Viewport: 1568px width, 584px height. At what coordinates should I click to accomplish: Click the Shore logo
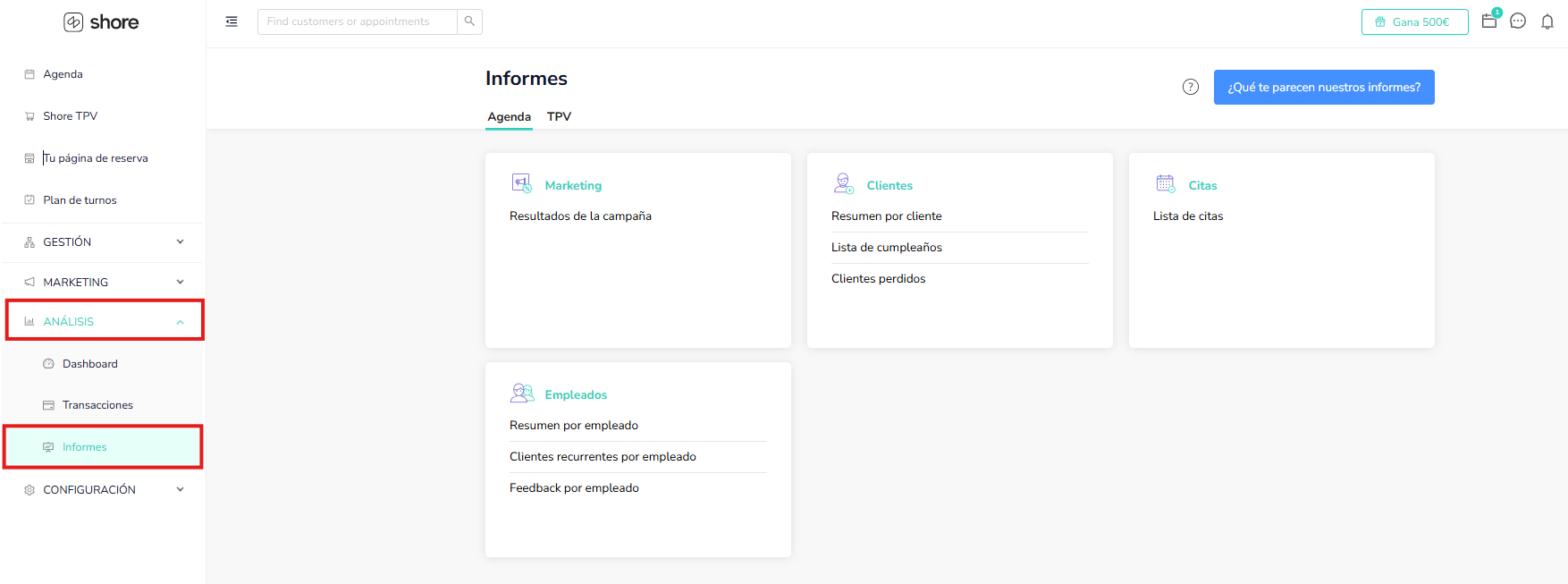pyautogui.click(x=101, y=22)
